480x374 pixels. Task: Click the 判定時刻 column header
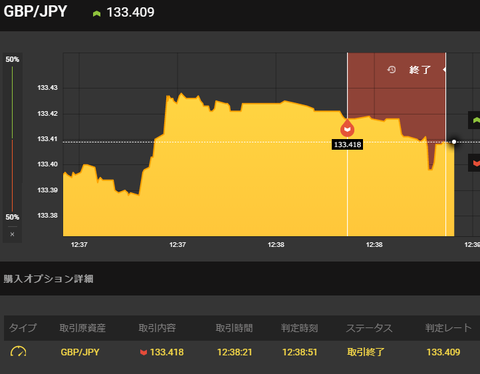coord(299,328)
